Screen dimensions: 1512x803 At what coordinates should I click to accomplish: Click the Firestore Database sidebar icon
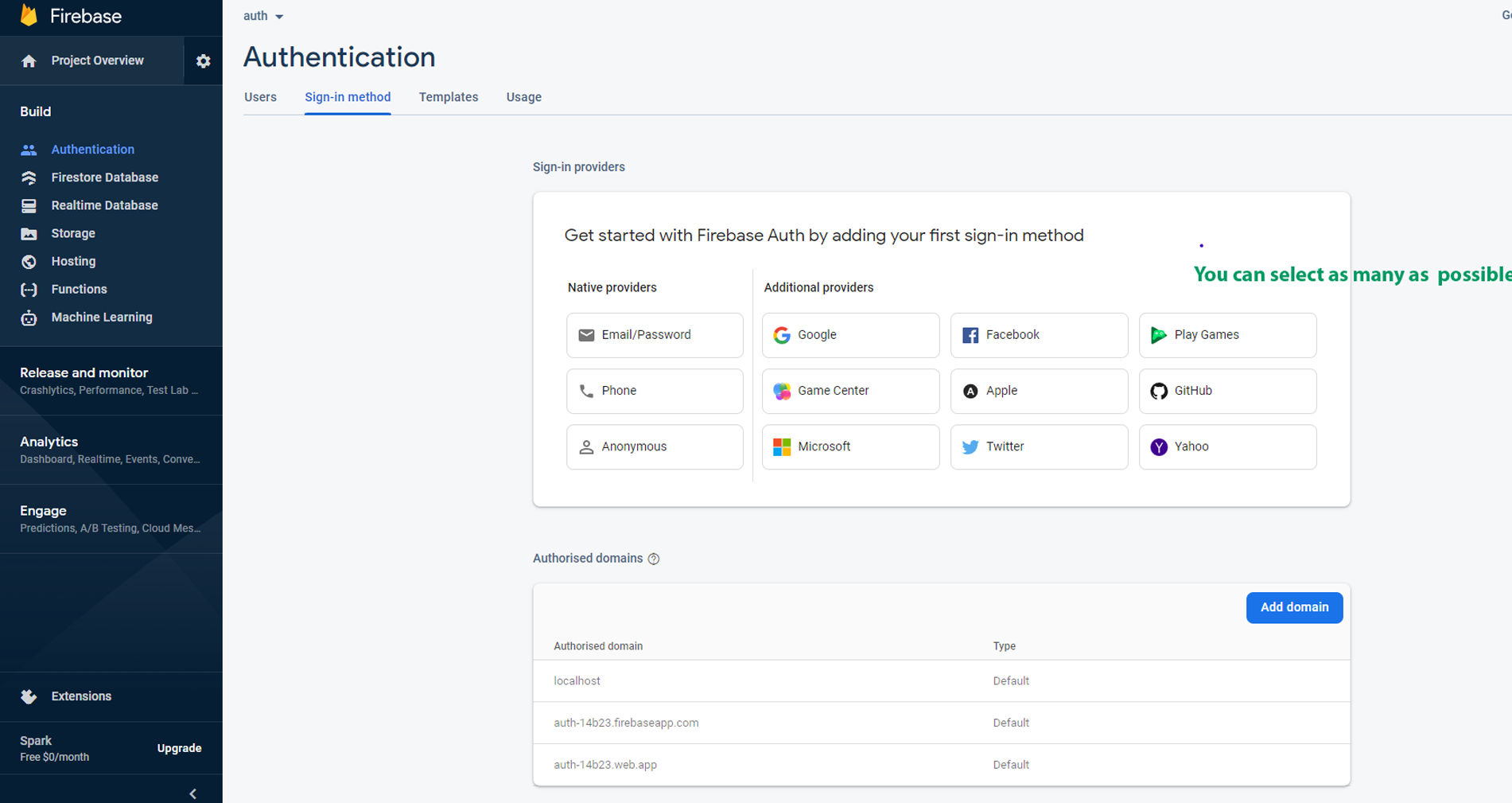(x=29, y=177)
